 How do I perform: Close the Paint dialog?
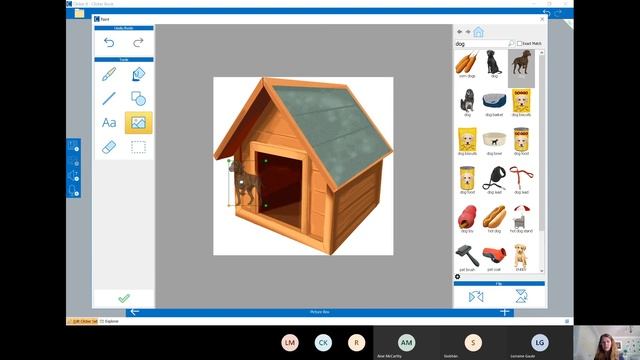(542, 19)
